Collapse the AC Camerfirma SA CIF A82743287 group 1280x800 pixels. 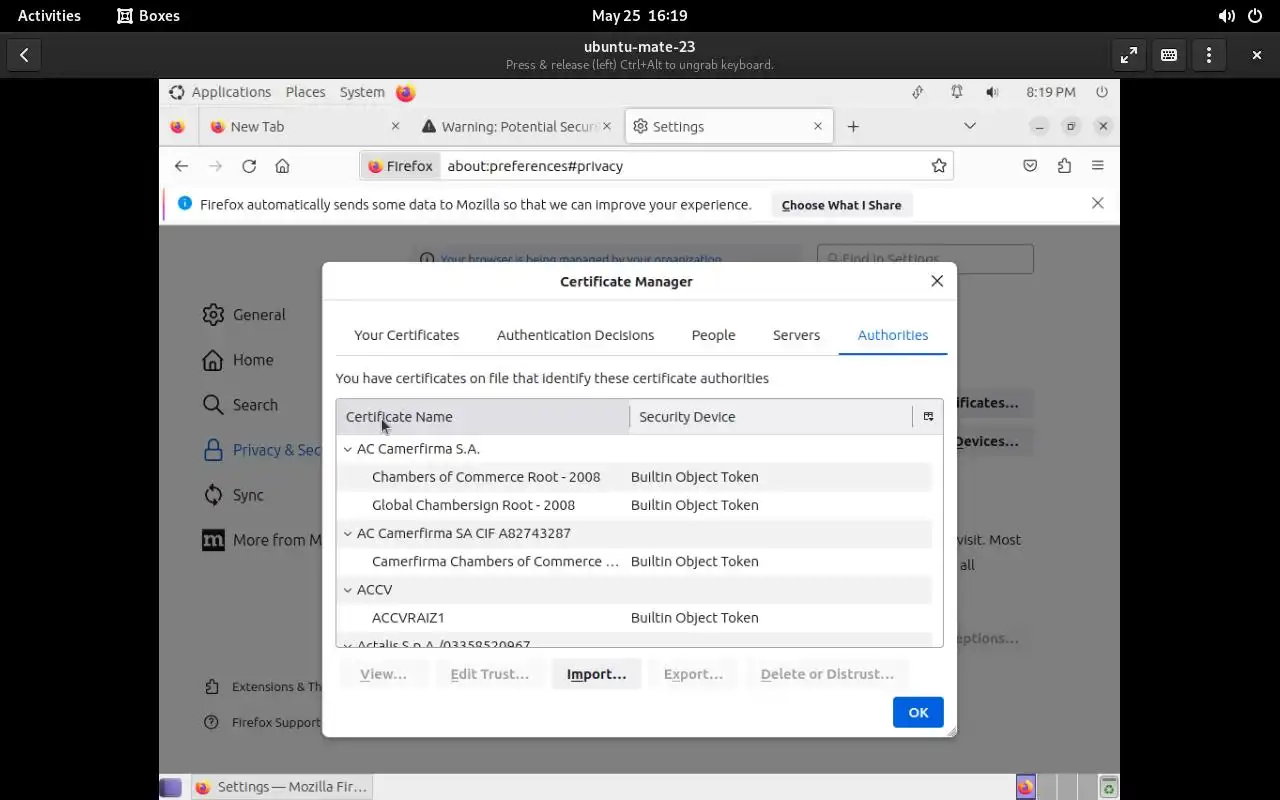pos(348,533)
